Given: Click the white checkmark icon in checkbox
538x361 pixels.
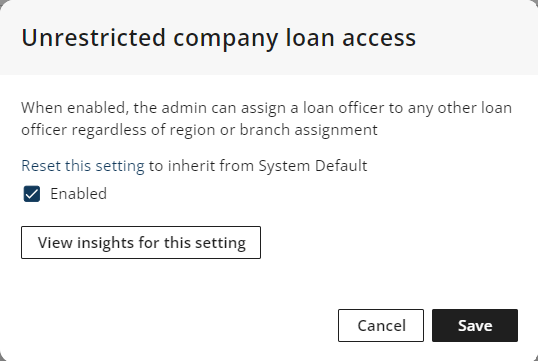Looking at the screenshot, I should click(32, 194).
